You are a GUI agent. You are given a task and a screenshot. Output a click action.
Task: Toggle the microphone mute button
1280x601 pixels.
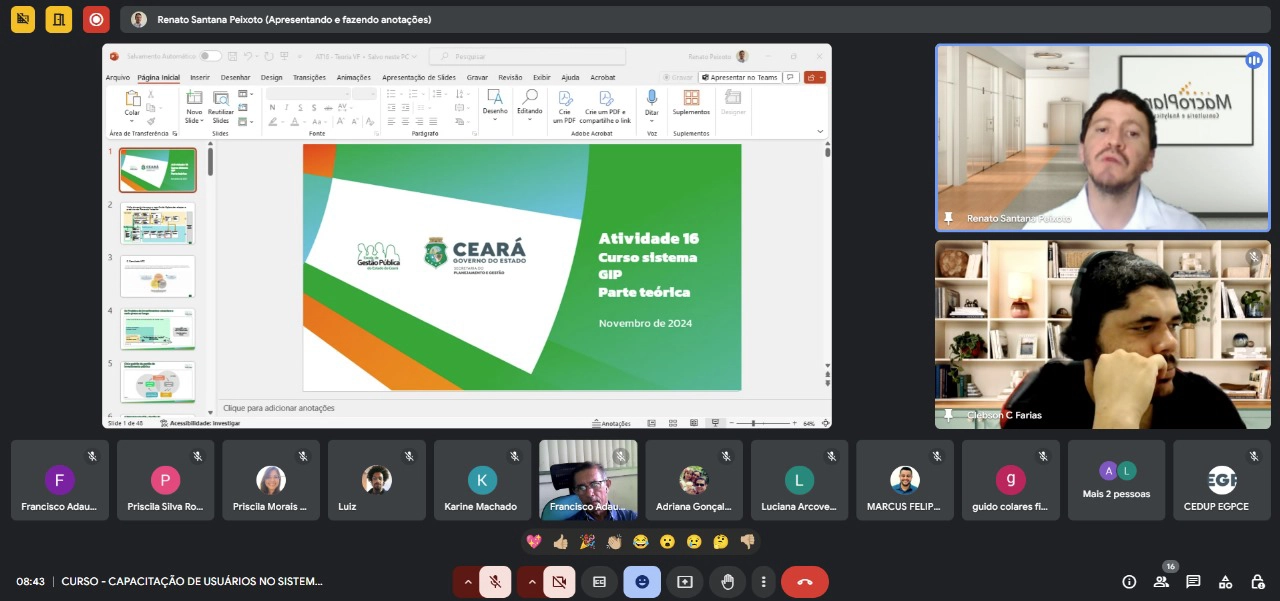click(x=495, y=581)
